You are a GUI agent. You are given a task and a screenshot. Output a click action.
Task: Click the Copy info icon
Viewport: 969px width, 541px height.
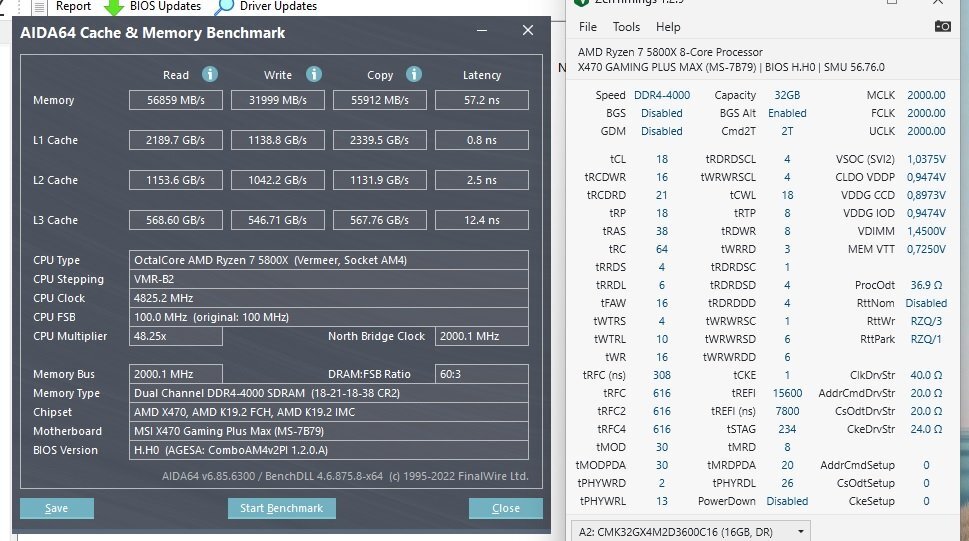(x=414, y=74)
